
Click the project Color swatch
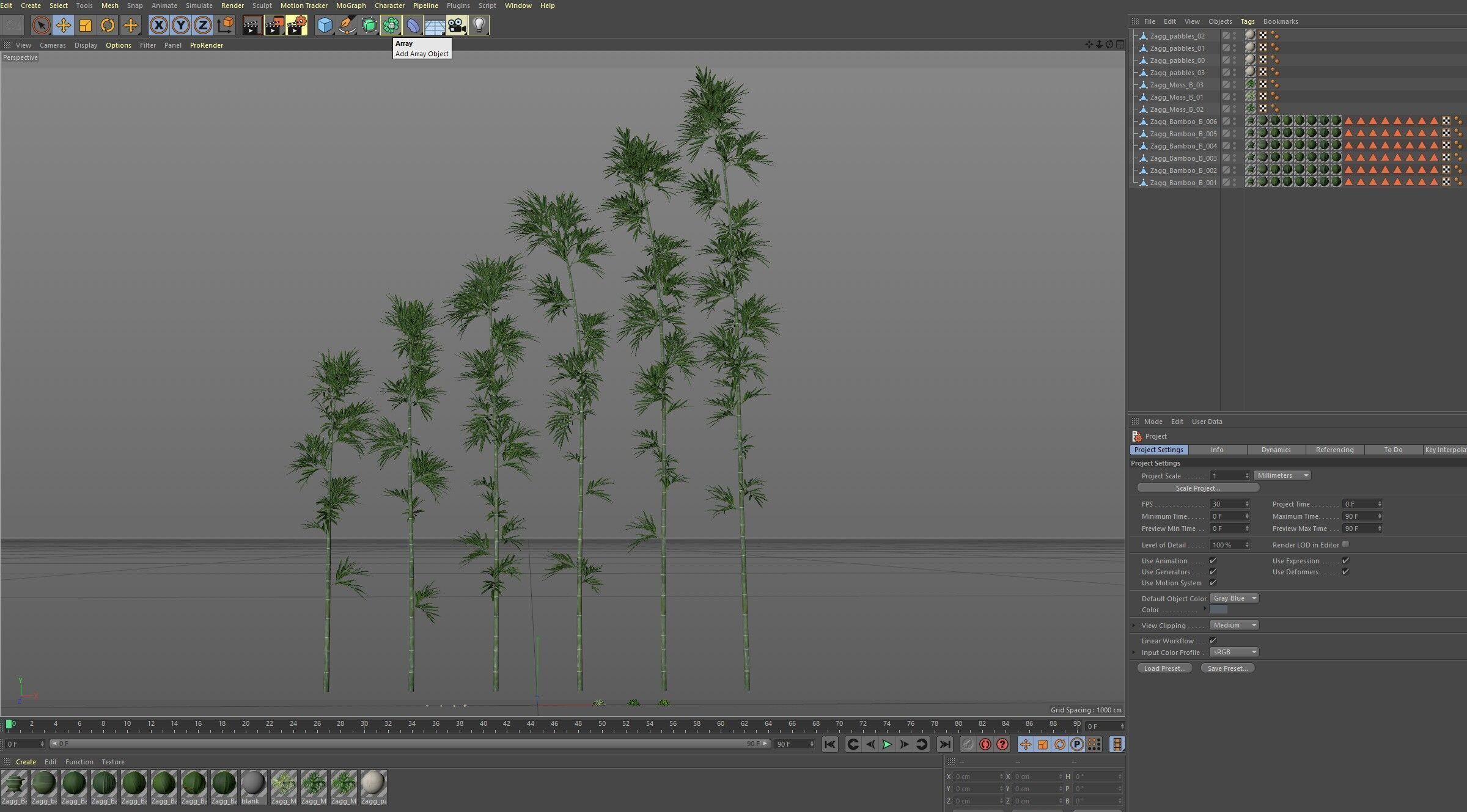tap(1218, 609)
